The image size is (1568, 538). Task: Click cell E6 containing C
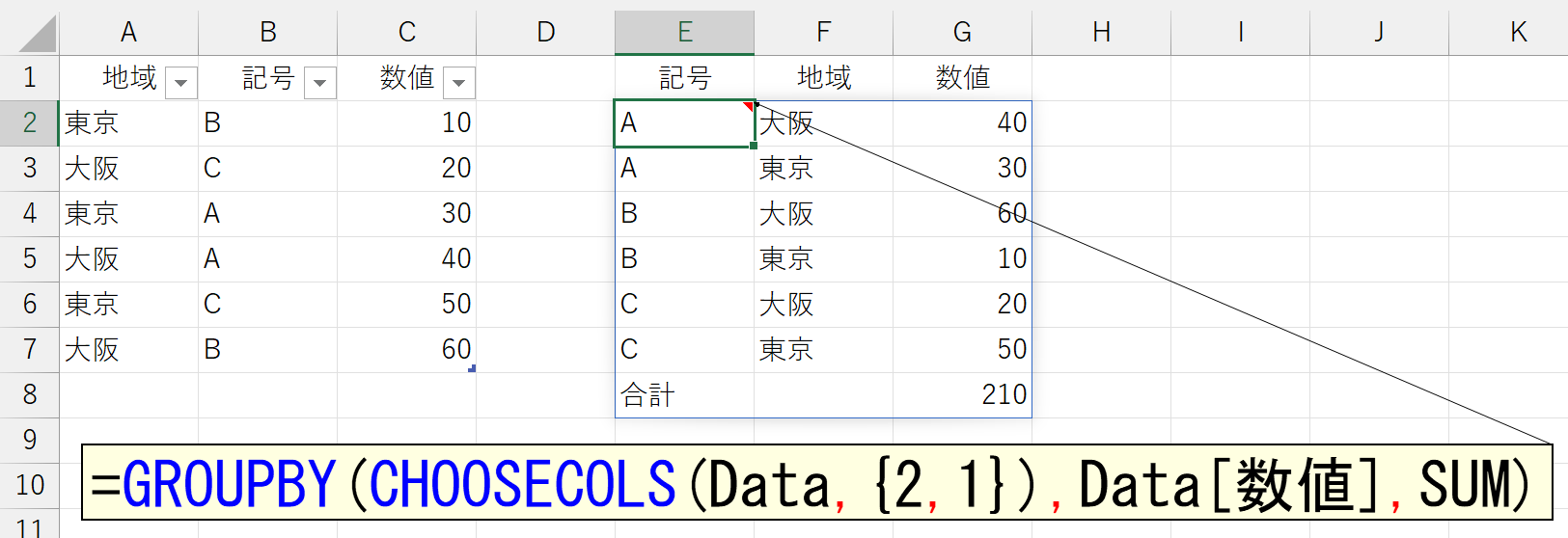[x=685, y=305]
